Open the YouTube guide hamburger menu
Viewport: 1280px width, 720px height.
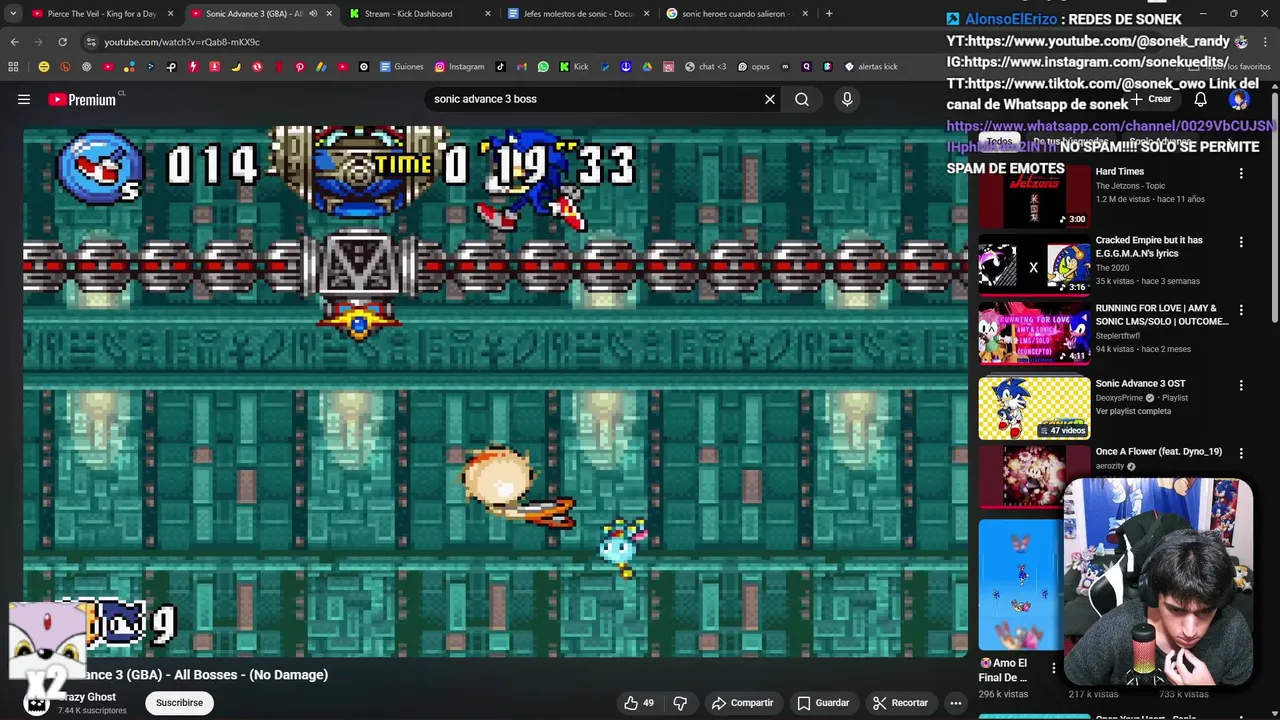[x=24, y=99]
